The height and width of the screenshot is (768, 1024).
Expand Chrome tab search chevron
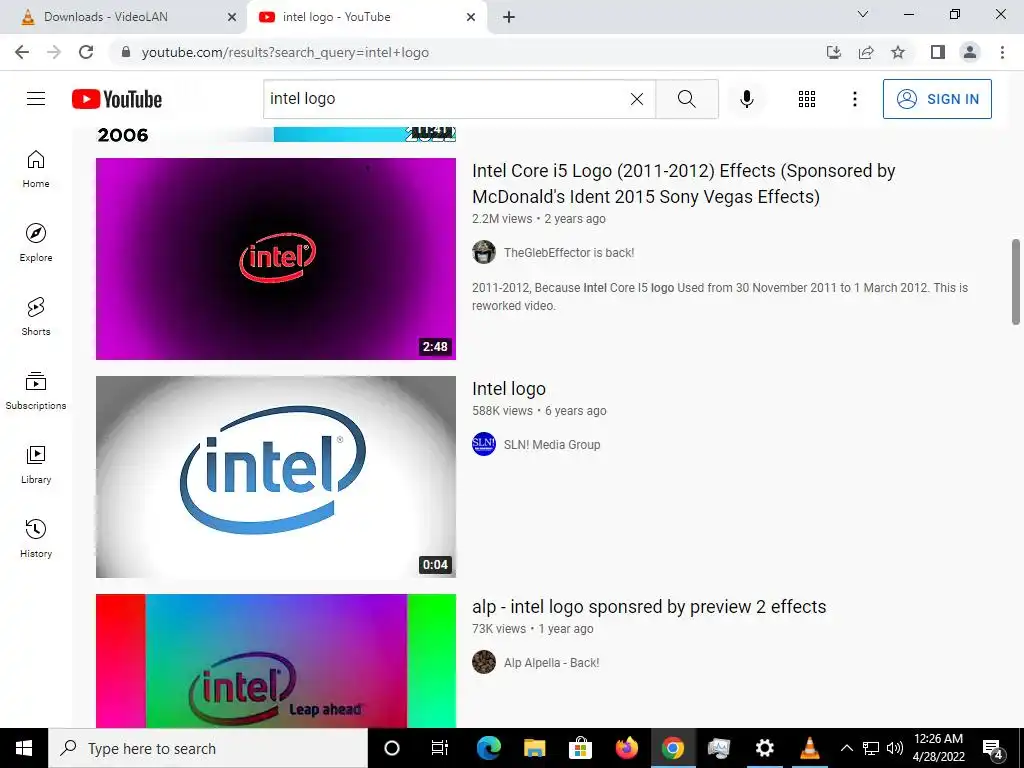[x=863, y=14]
